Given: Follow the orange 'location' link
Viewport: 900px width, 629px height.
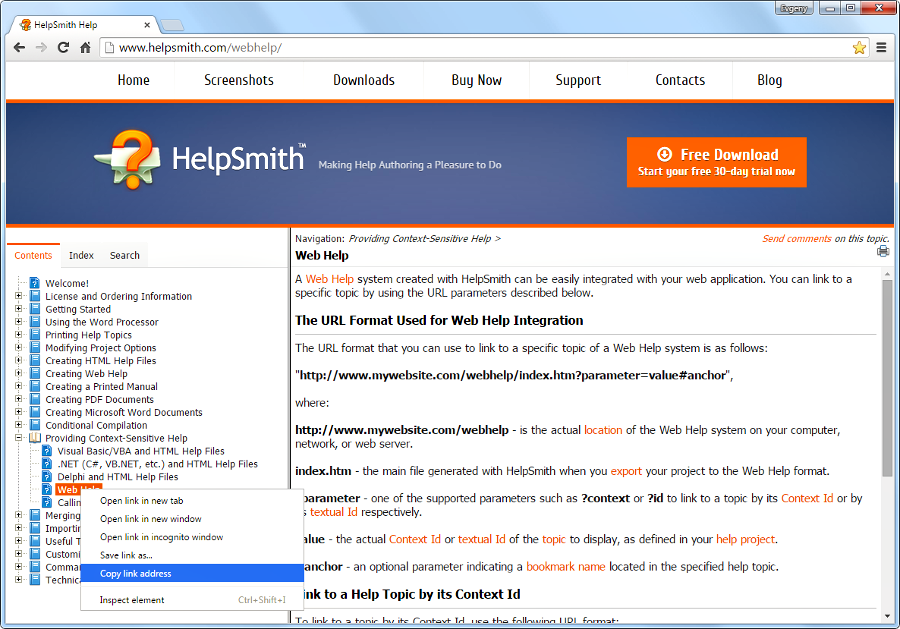Looking at the screenshot, I should point(603,430).
